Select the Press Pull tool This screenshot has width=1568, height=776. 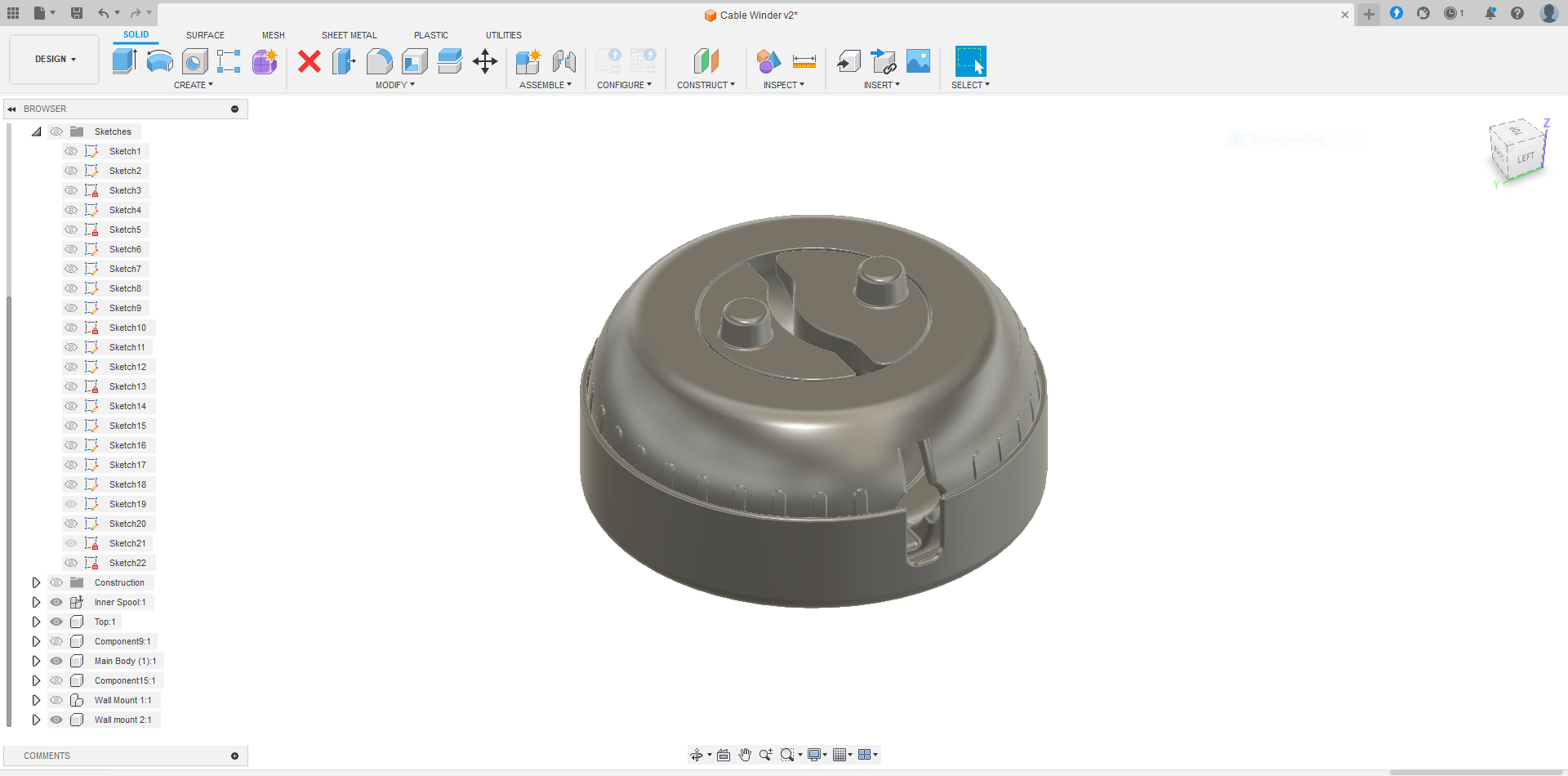344,61
